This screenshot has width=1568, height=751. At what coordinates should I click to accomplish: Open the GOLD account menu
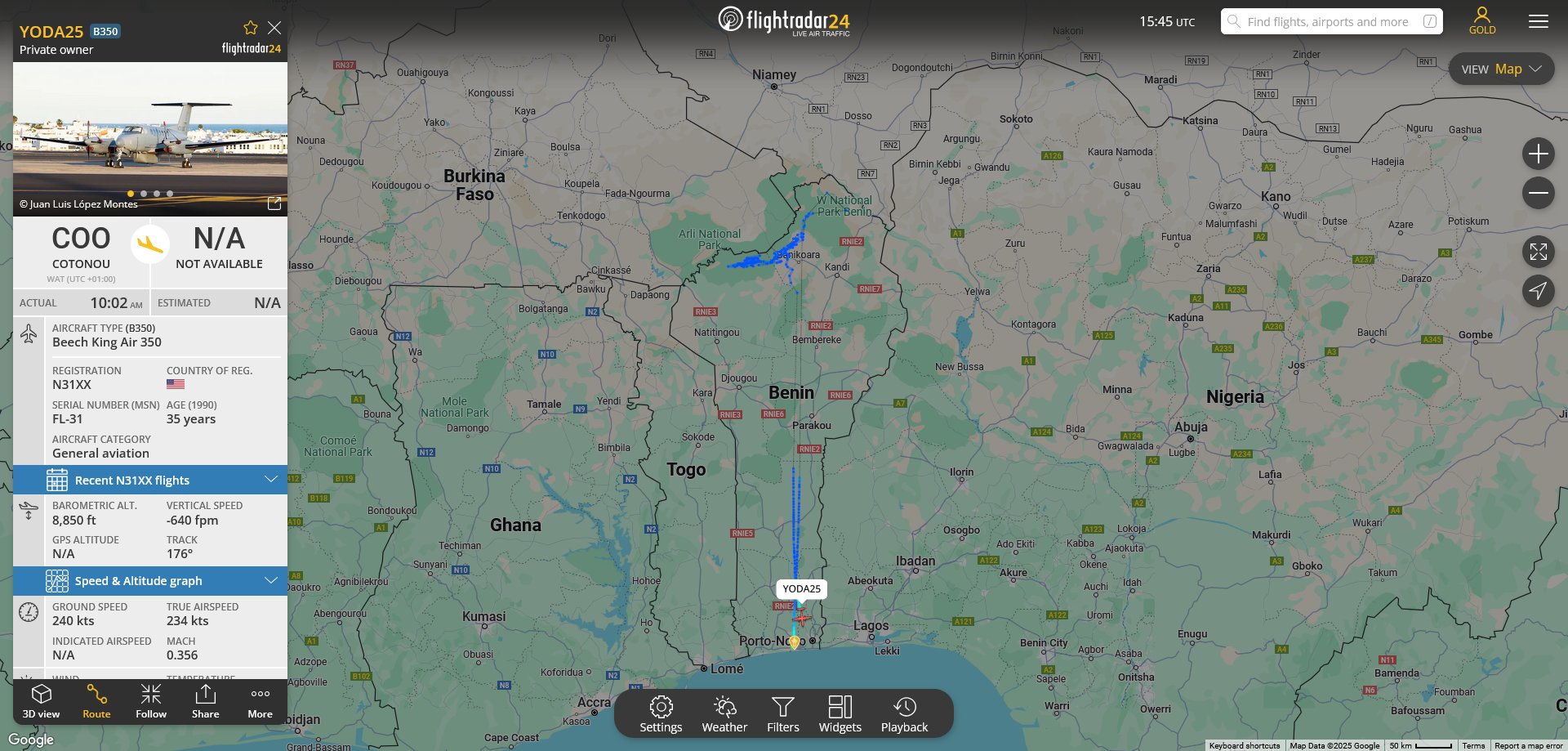tap(1482, 21)
